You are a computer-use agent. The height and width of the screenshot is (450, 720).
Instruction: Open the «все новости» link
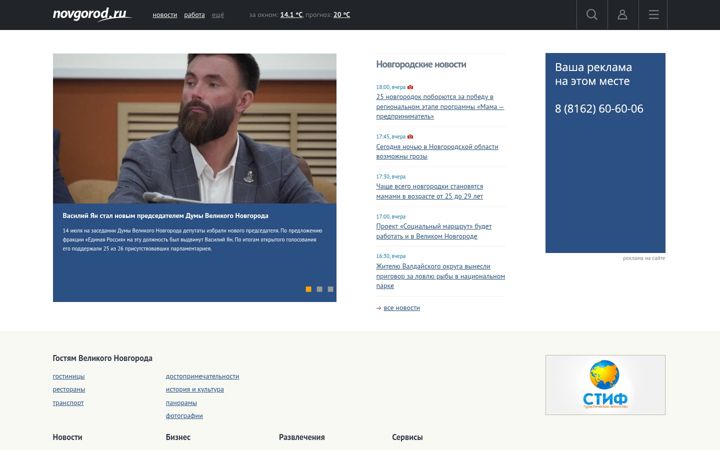click(x=402, y=308)
